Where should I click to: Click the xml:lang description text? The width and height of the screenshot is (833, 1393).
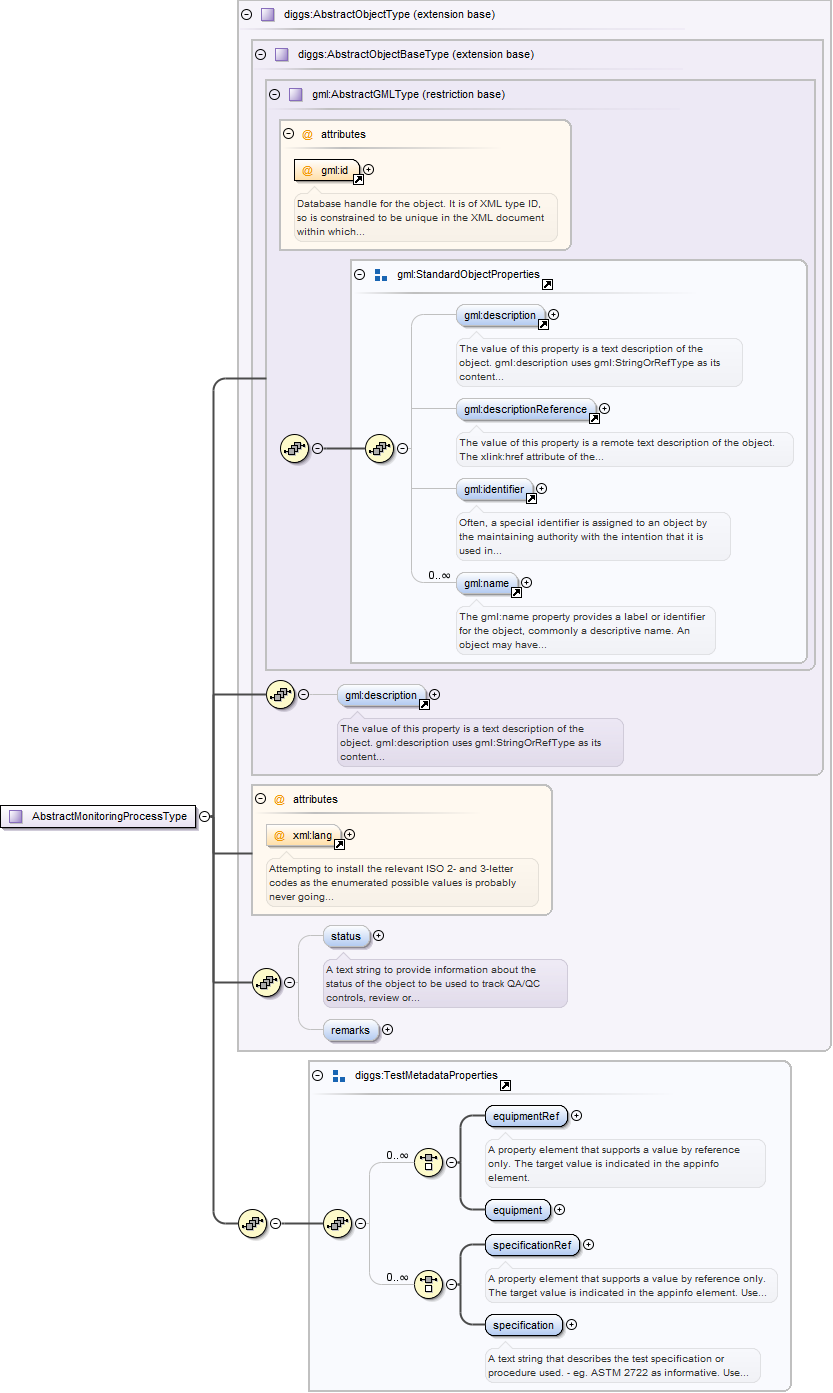pyautogui.click(x=402, y=883)
